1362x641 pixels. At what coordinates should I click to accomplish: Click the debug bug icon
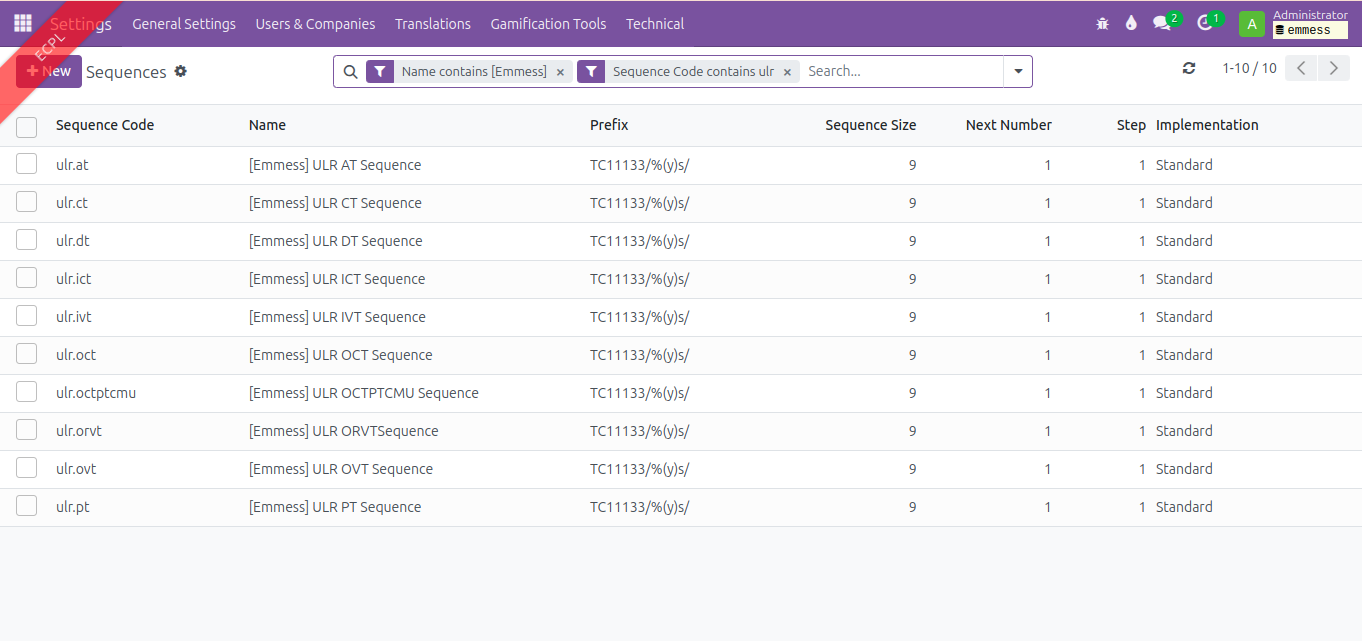[1102, 23]
